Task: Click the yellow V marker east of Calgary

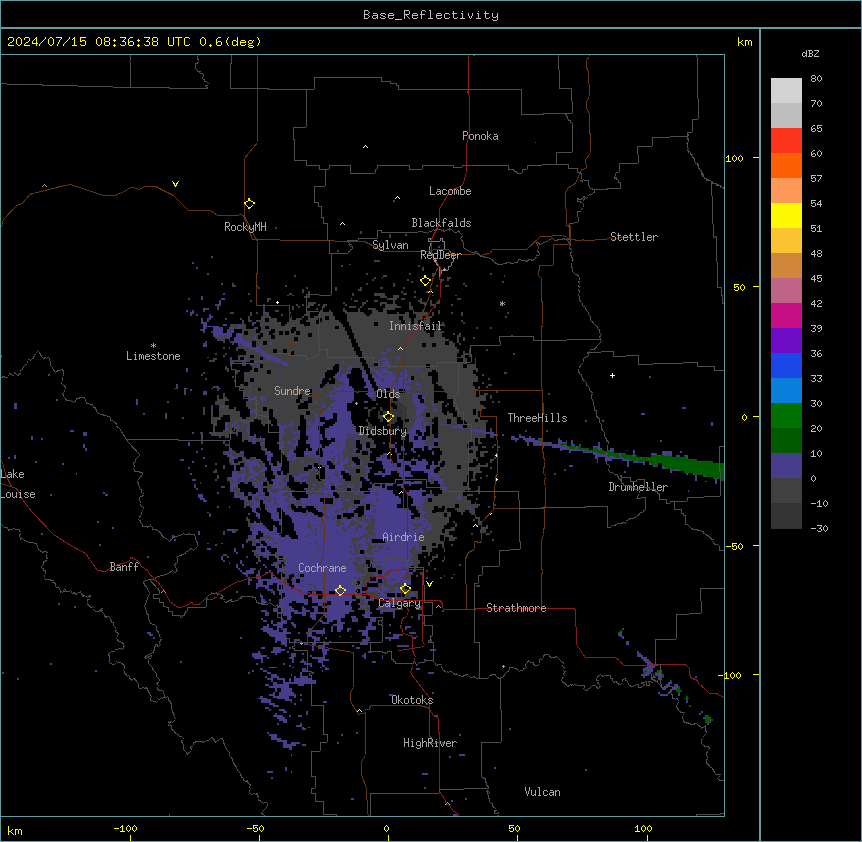Action: coord(429,584)
